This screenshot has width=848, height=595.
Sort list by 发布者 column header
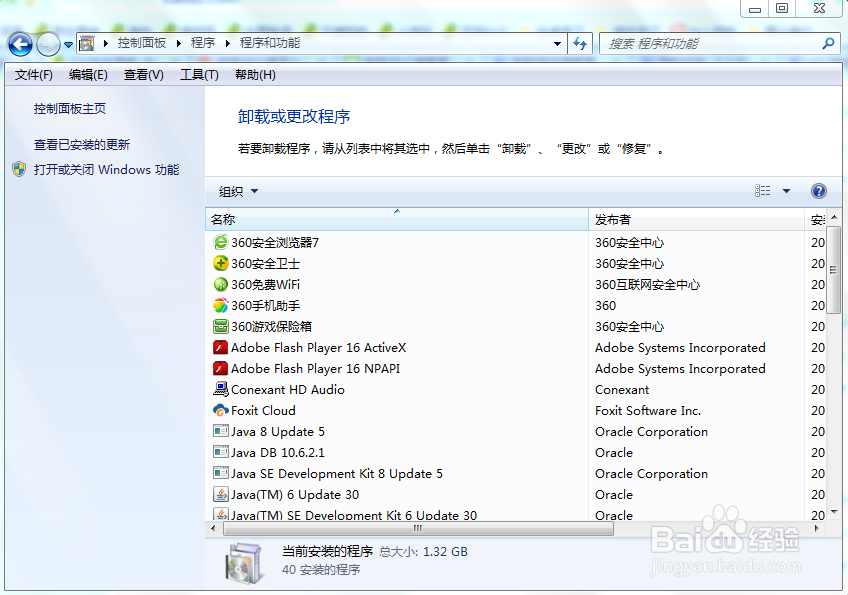697,220
